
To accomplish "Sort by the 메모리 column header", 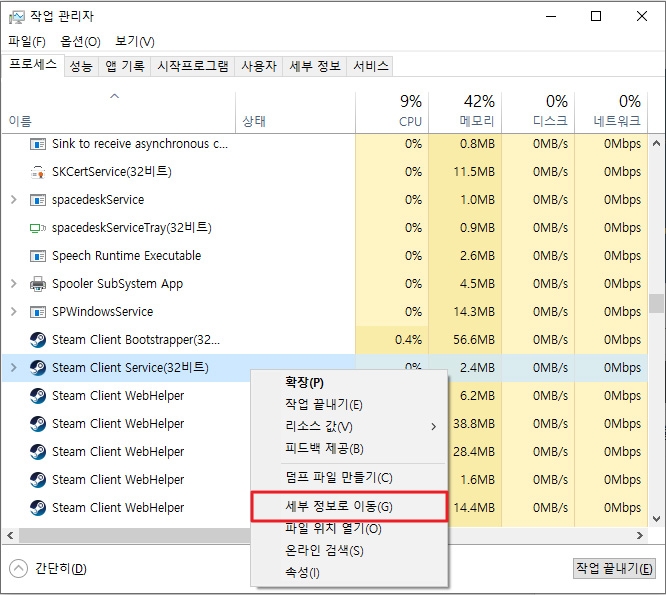I will [x=465, y=112].
